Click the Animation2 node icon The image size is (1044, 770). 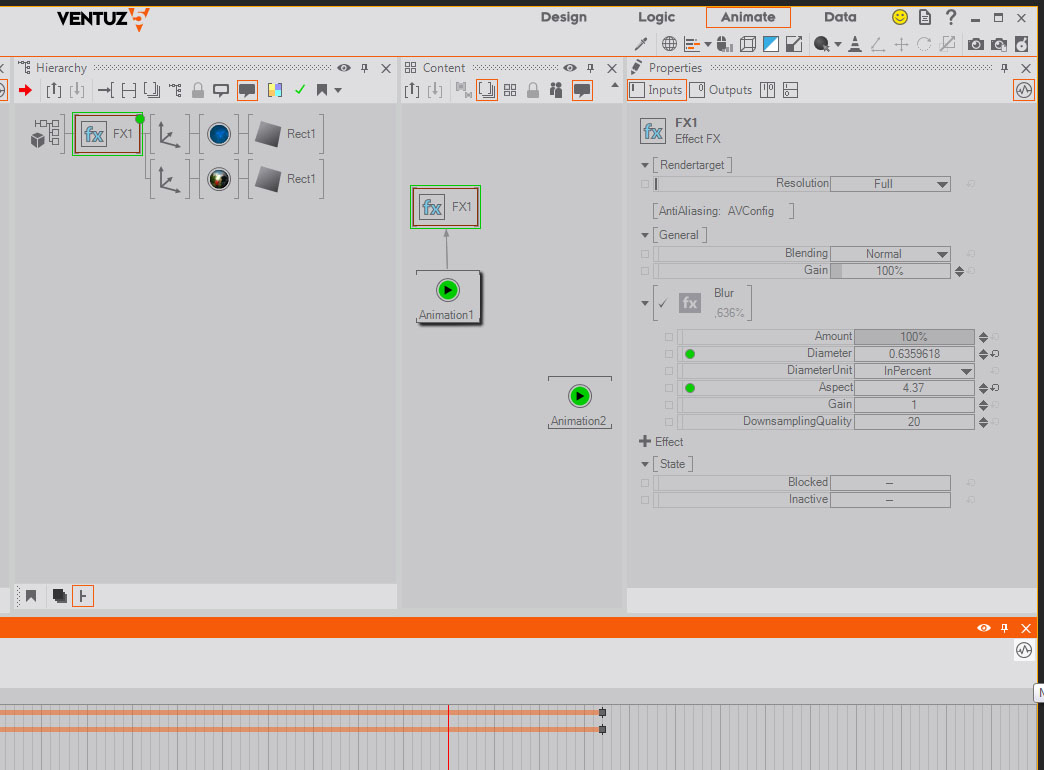(580, 396)
